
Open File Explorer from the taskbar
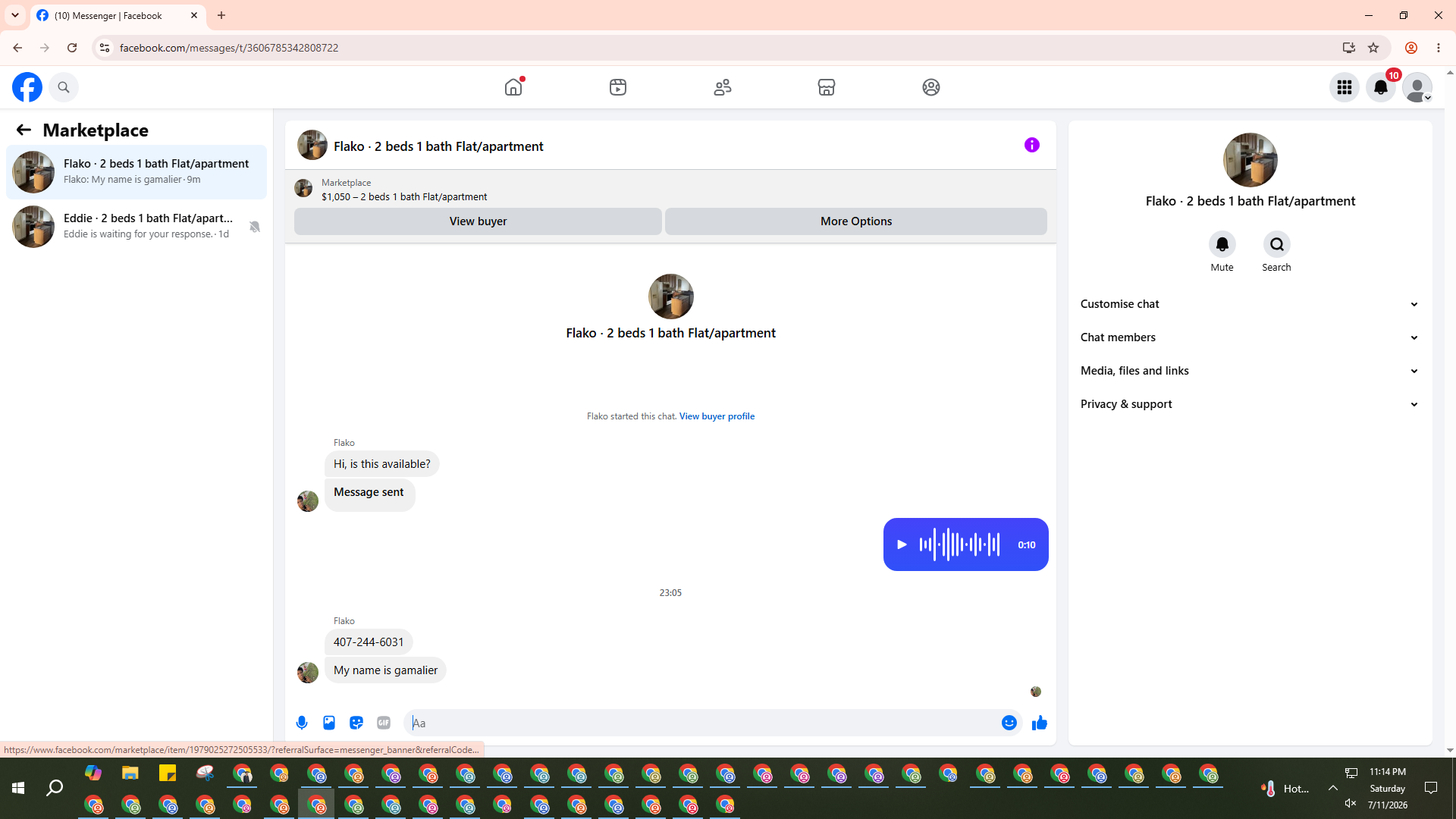pos(130,773)
